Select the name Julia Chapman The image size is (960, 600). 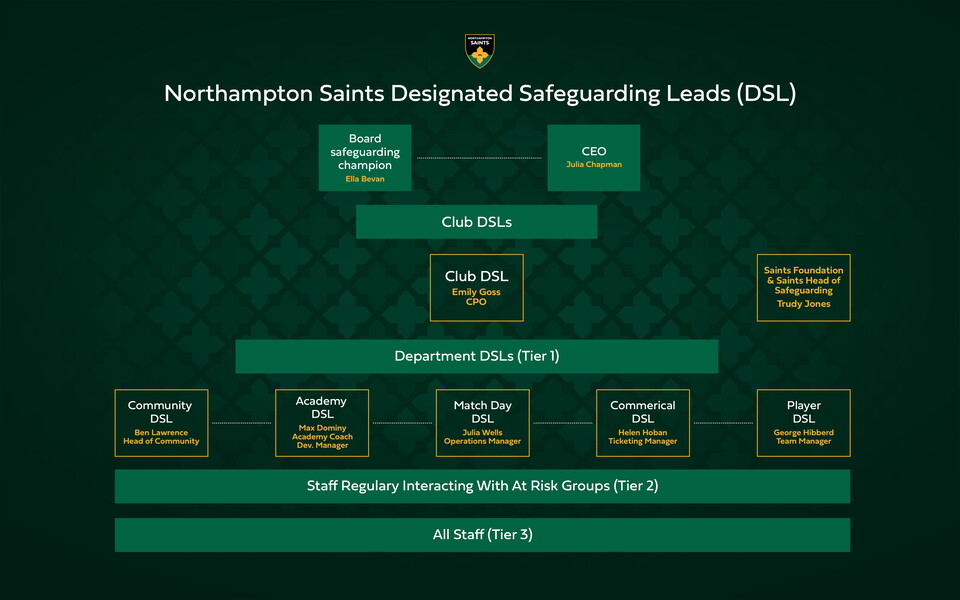click(594, 164)
